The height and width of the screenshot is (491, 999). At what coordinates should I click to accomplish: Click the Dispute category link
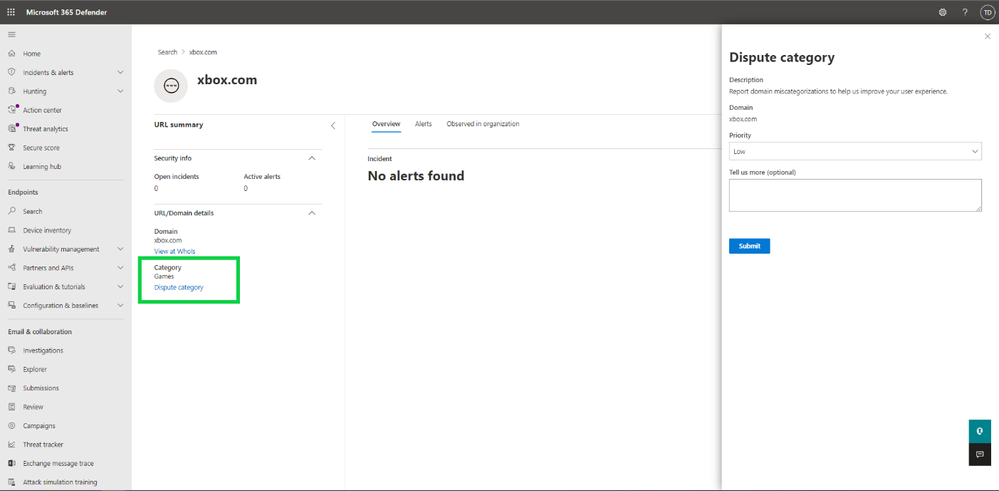[179, 287]
